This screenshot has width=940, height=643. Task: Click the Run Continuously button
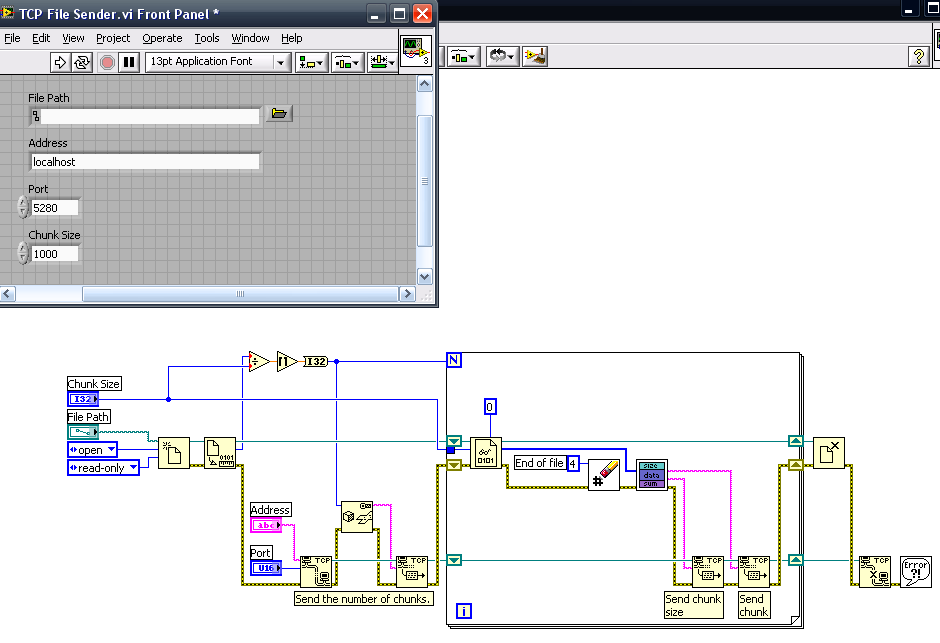(81, 62)
